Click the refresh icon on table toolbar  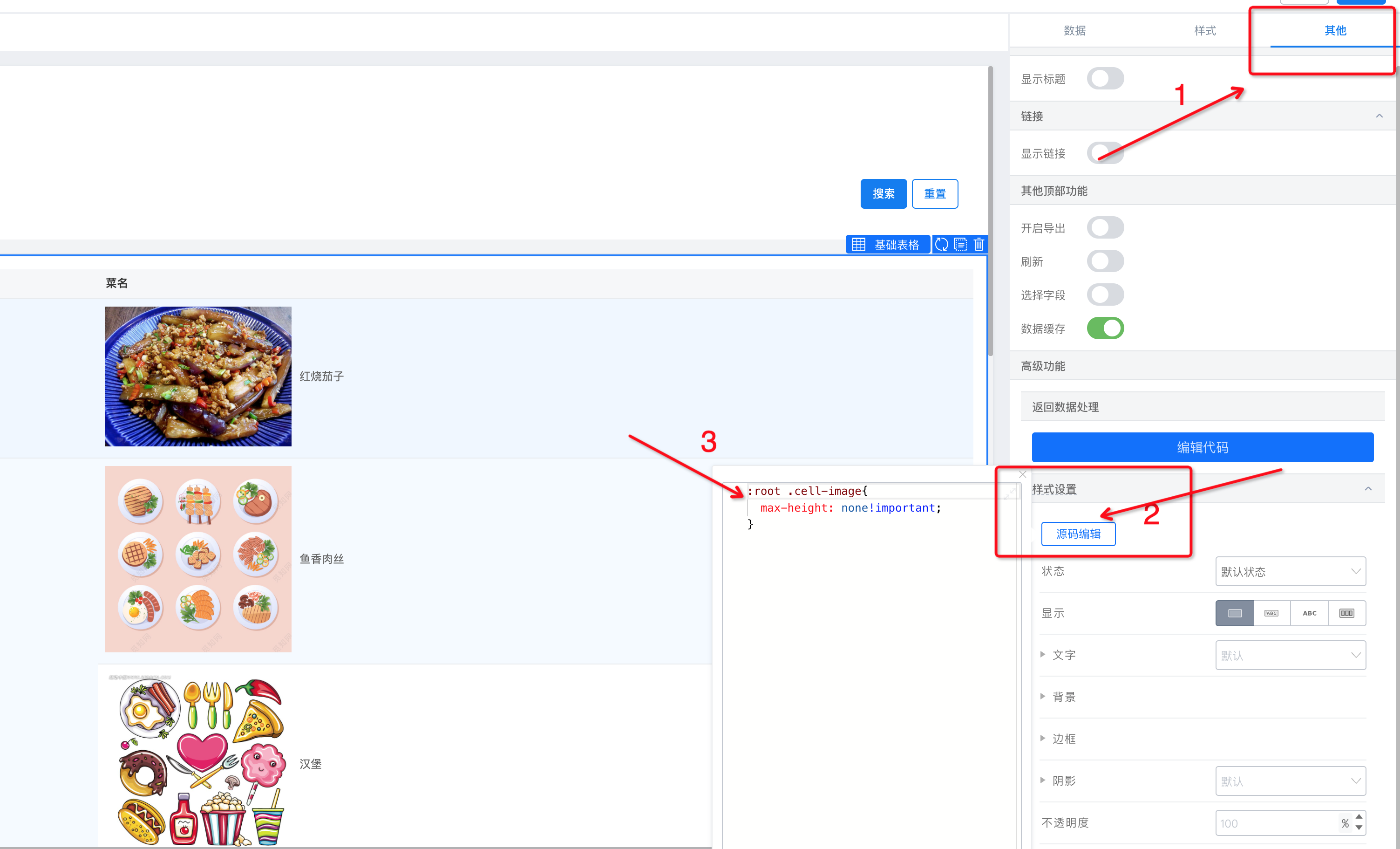click(x=941, y=245)
